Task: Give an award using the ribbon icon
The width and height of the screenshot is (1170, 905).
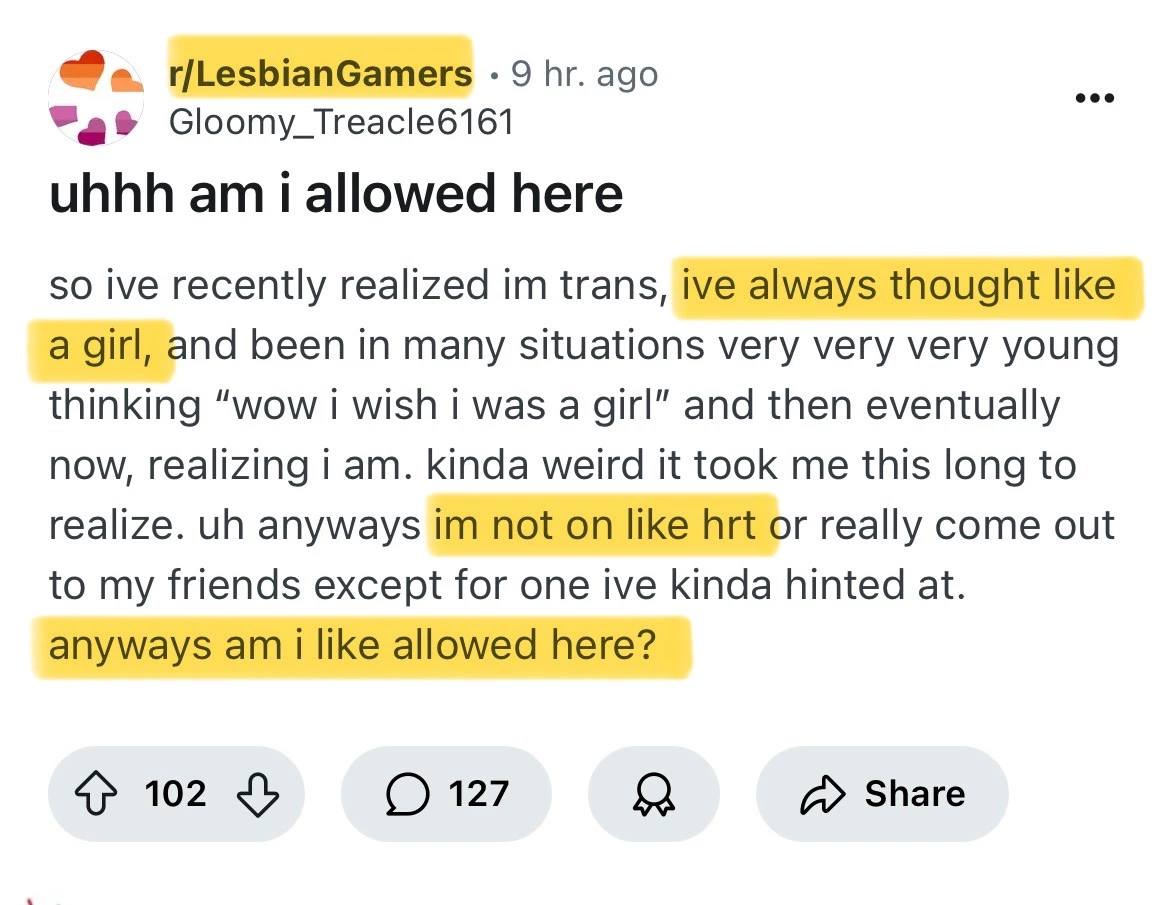Action: coord(654,794)
